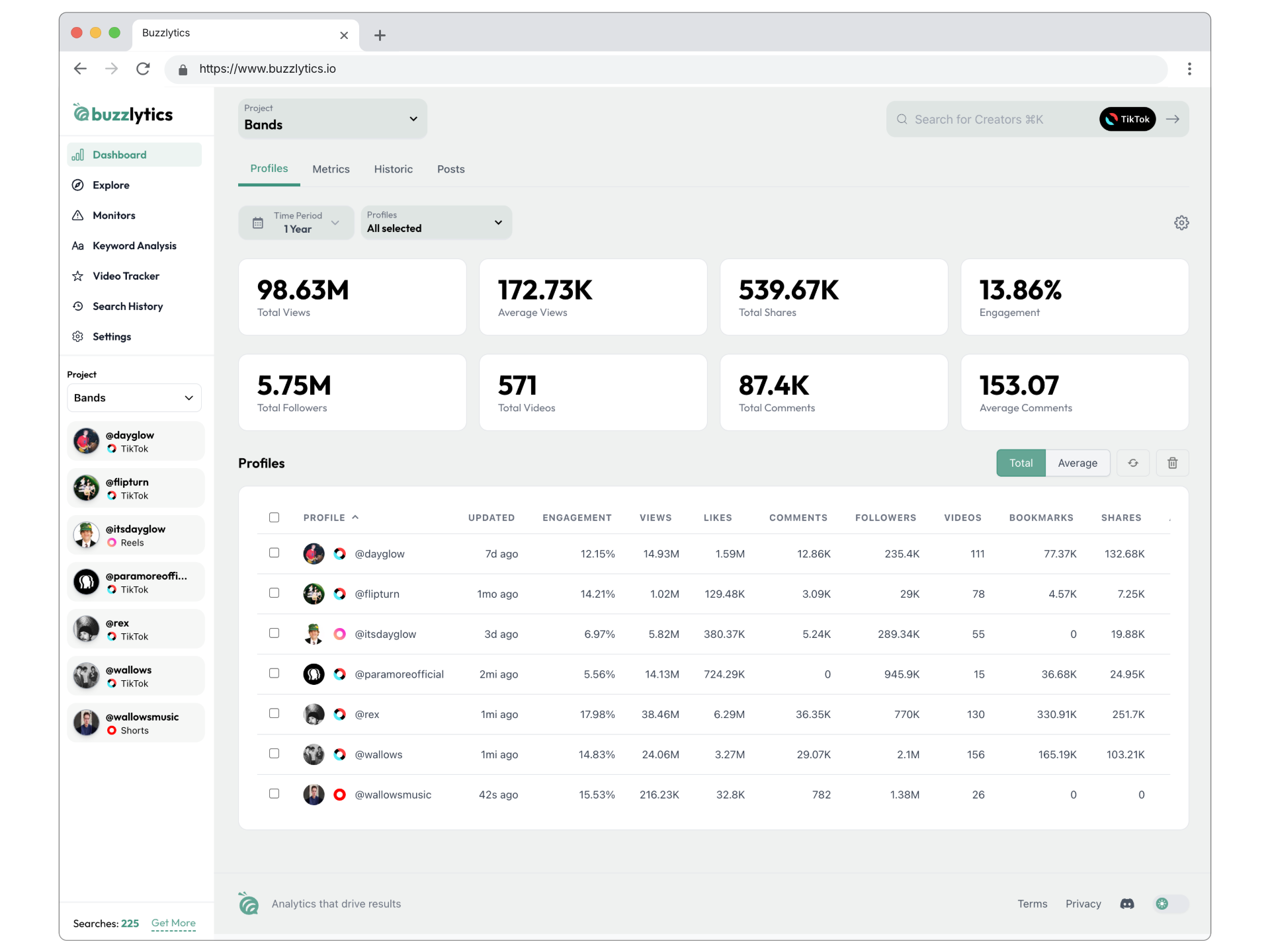Image resolution: width=1270 pixels, height=952 pixels.
Task: Click the TikTok platform selector pill
Action: (x=1128, y=119)
